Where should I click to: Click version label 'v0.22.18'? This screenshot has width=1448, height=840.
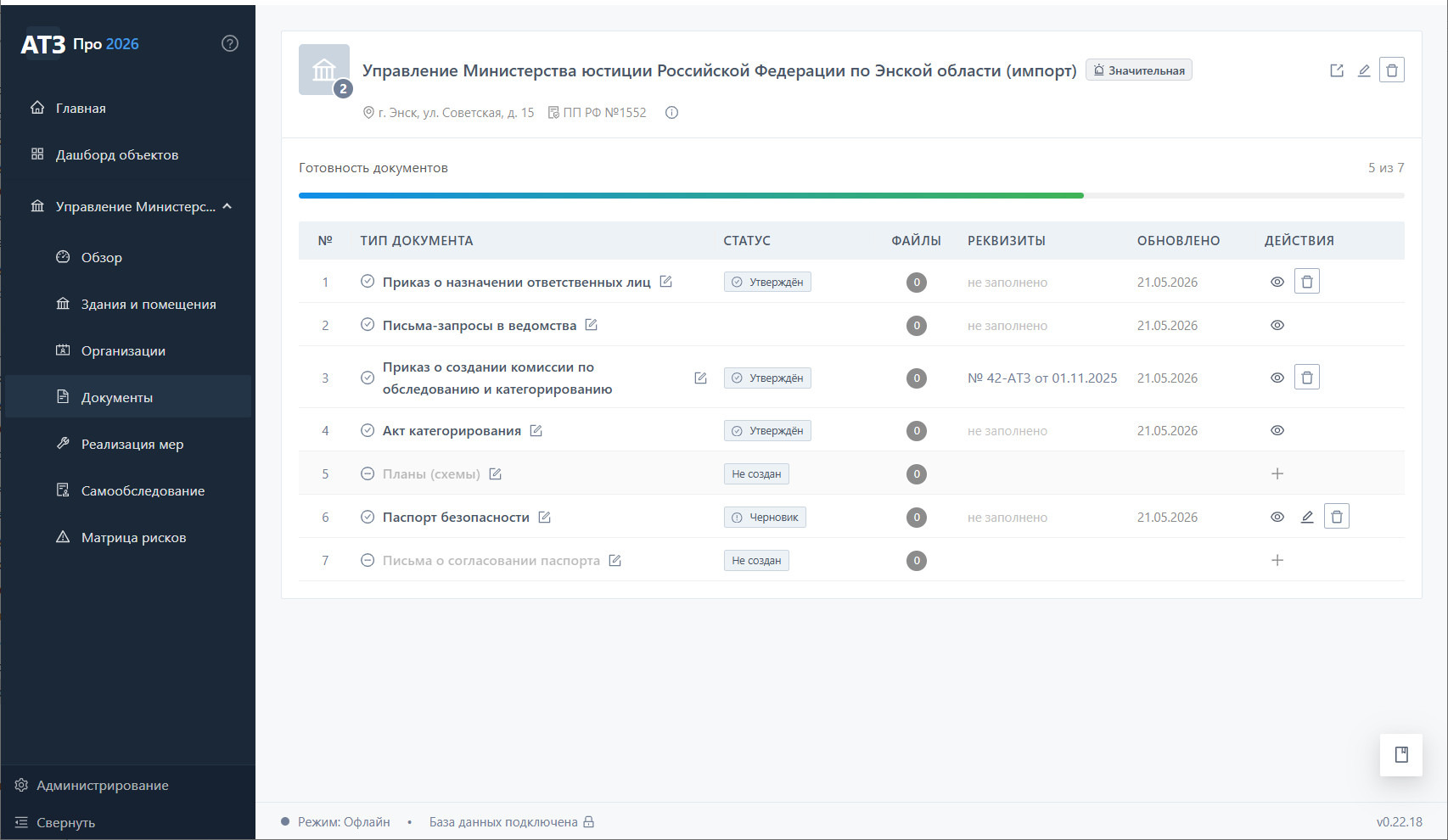pos(1400,821)
